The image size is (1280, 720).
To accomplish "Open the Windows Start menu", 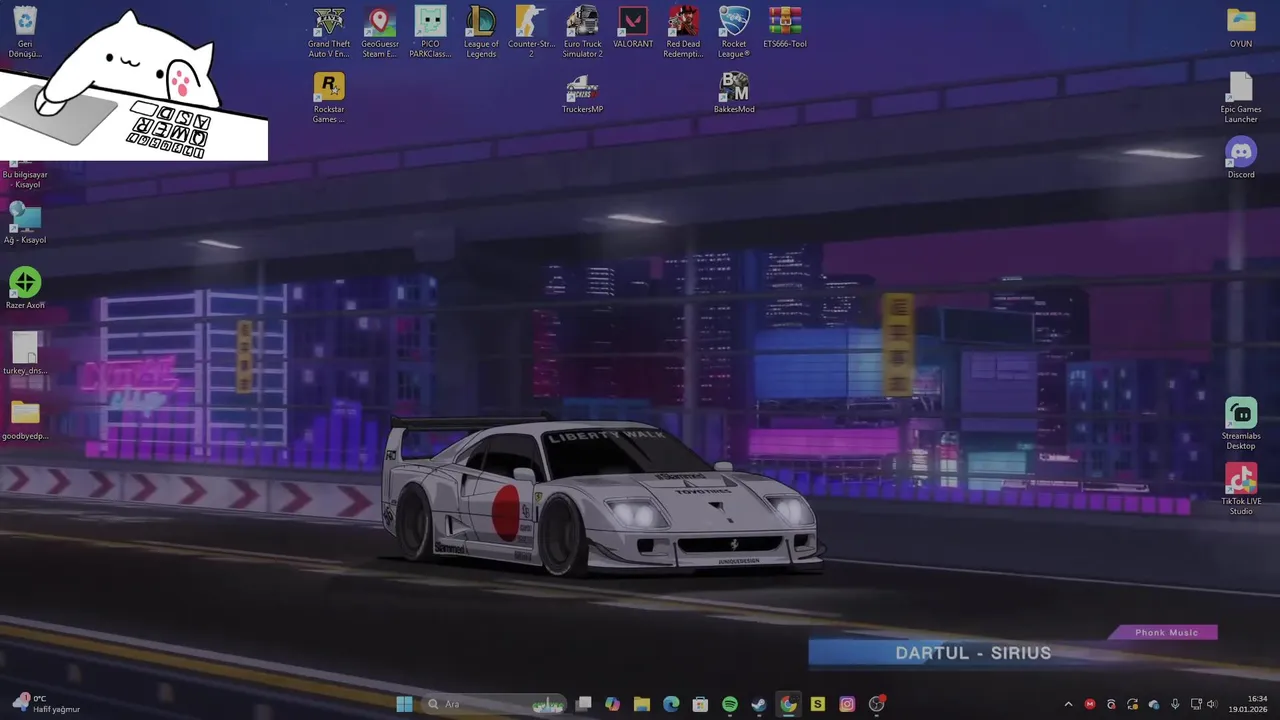I will [404, 704].
